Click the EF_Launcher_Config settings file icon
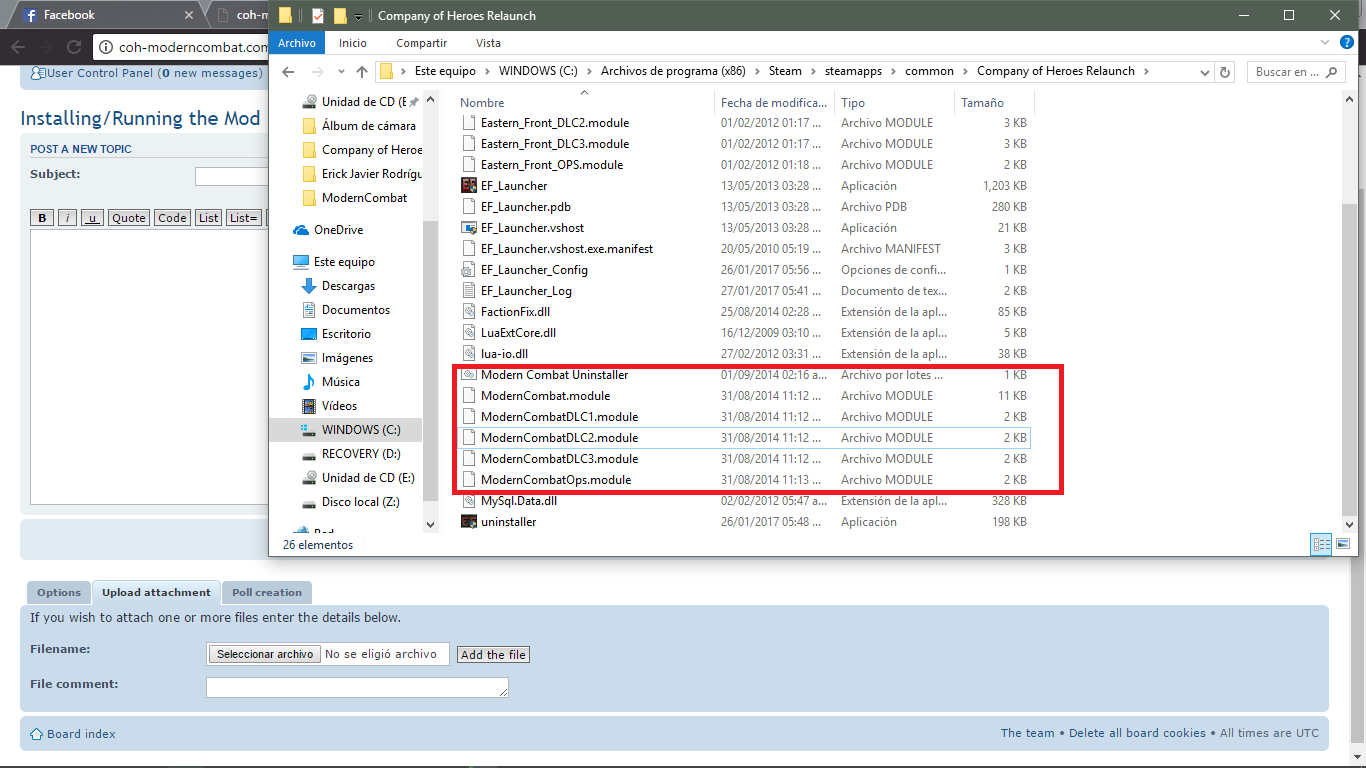Image resolution: width=1366 pixels, height=768 pixels. click(x=468, y=270)
